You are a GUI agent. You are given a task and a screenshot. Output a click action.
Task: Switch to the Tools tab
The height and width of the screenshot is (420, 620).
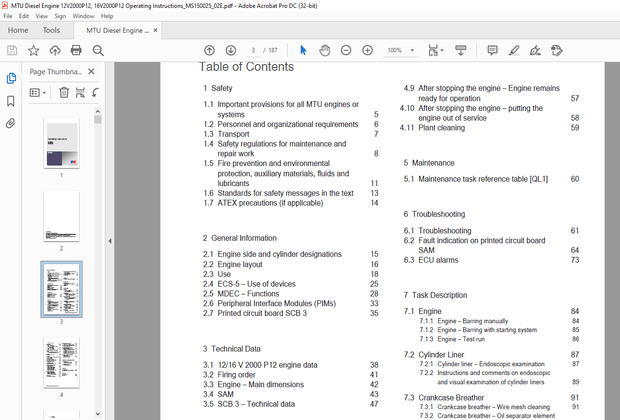51,30
